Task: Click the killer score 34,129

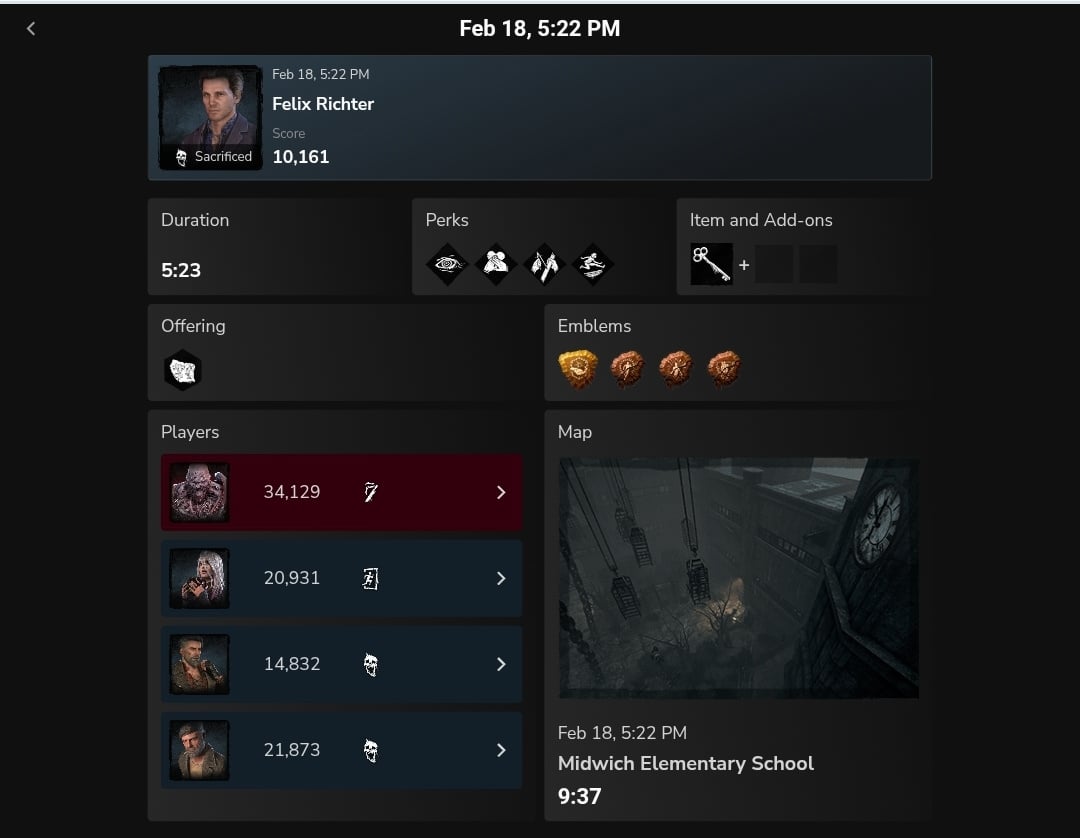Action: tap(292, 492)
